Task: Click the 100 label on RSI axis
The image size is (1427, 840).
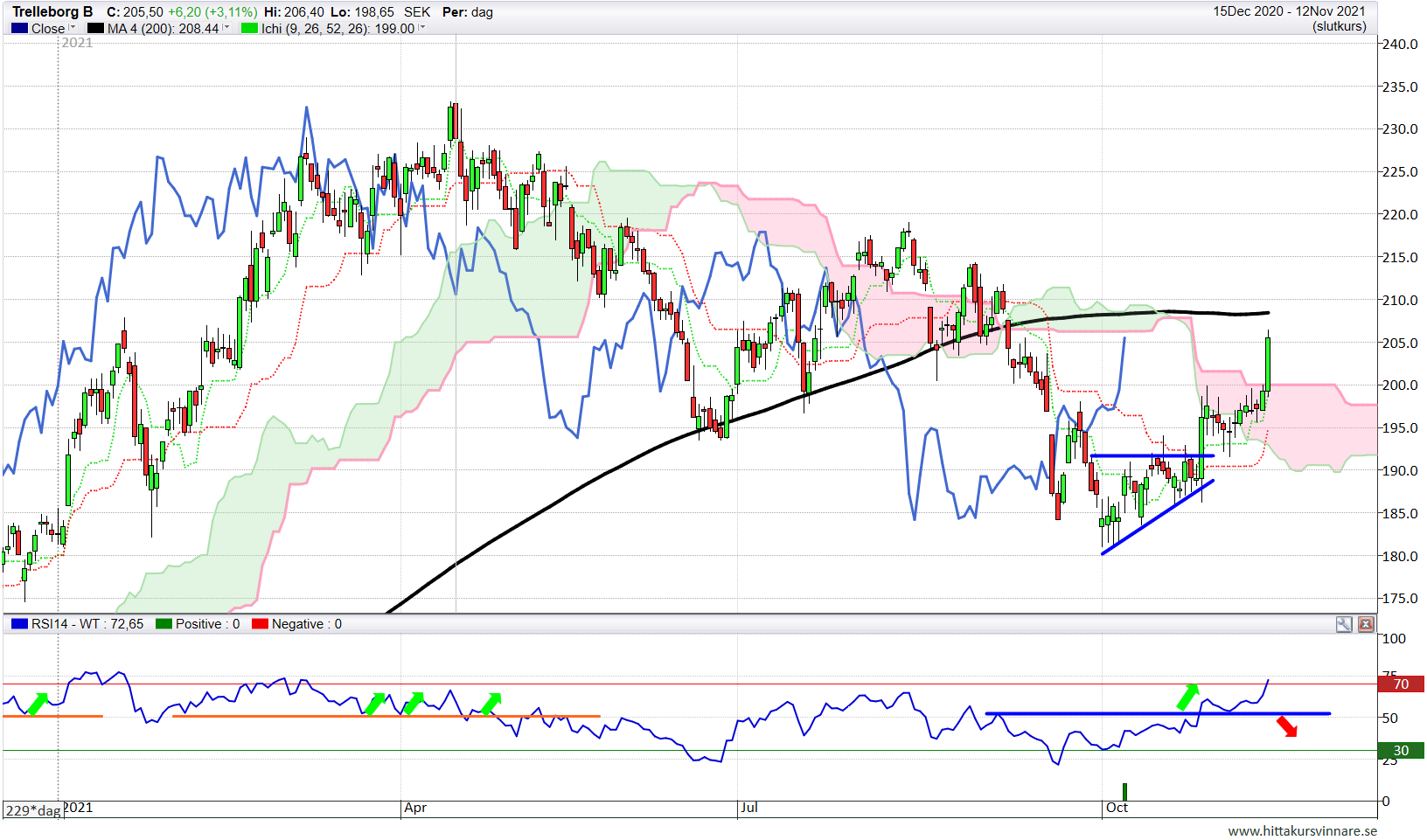Action: tap(1394, 639)
